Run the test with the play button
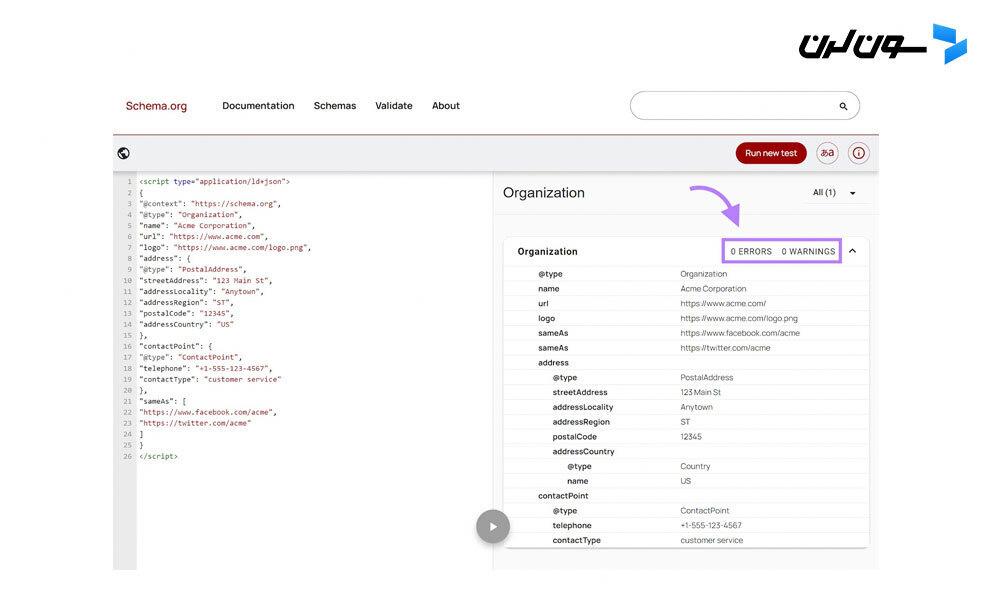 [493, 527]
